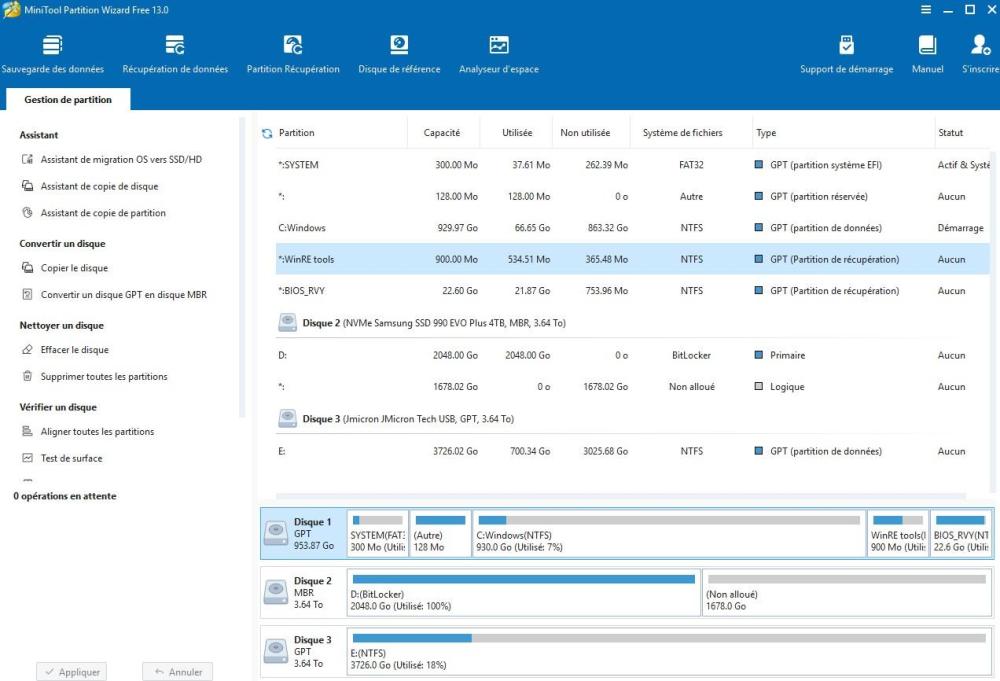The image size is (1000, 681).
Task: Open Analyseur d'espace tool
Action: [x=498, y=55]
